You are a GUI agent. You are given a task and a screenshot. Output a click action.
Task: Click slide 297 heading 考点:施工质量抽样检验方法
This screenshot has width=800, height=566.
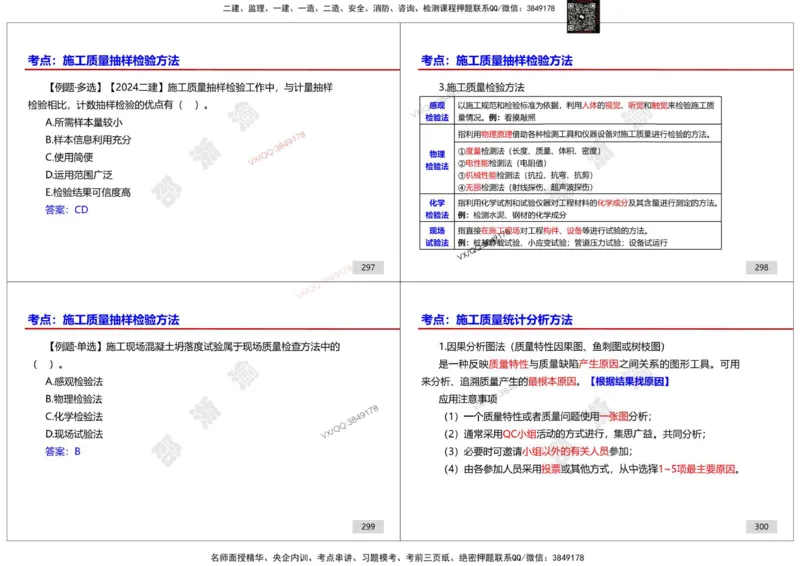click(x=104, y=61)
